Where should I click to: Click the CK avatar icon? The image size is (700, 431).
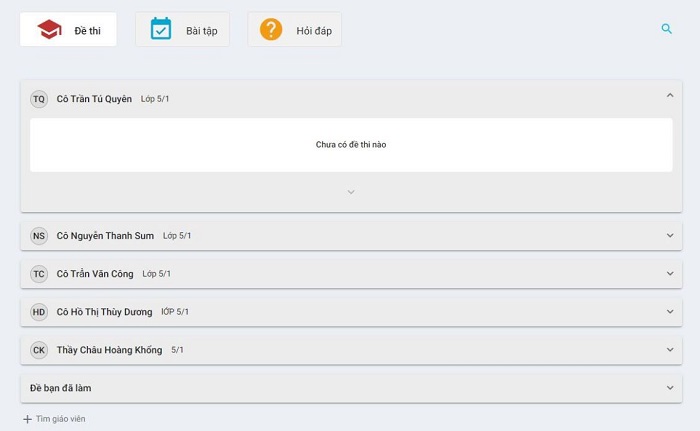click(39, 350)
